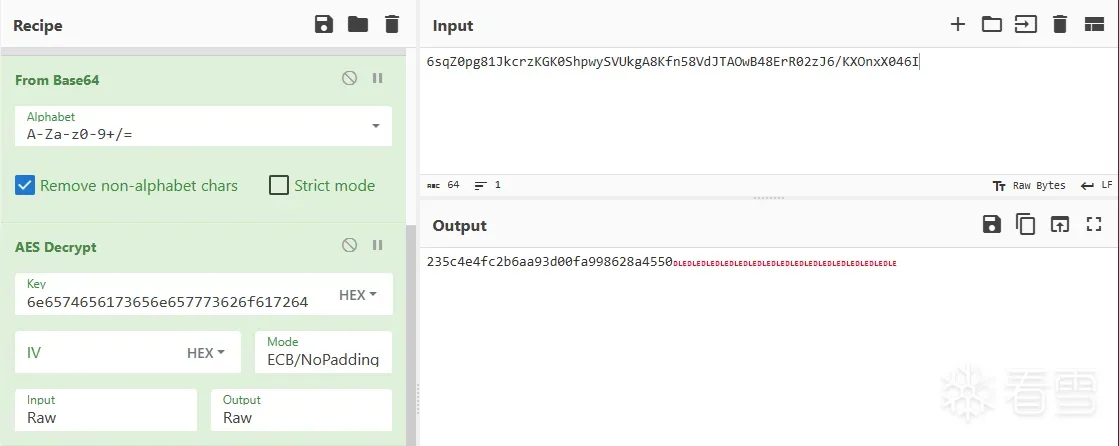1119x446 pixels.
Task: Reset the input pane layout
Action: coord(1093,25)
